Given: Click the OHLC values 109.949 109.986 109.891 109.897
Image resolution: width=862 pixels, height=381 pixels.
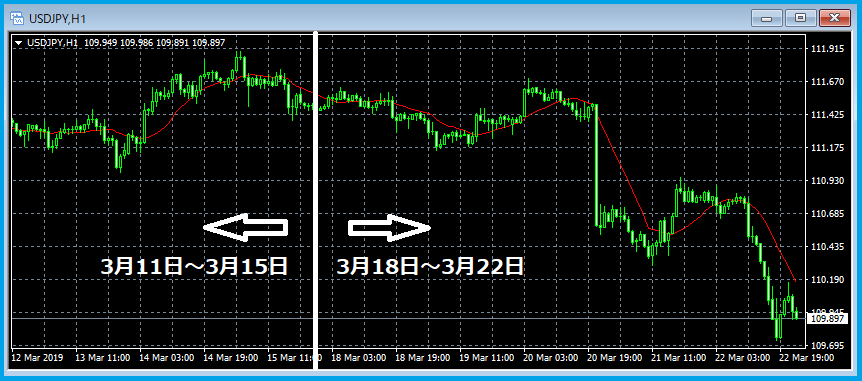Looking at the screenshot, I should [x=154, y=42].
